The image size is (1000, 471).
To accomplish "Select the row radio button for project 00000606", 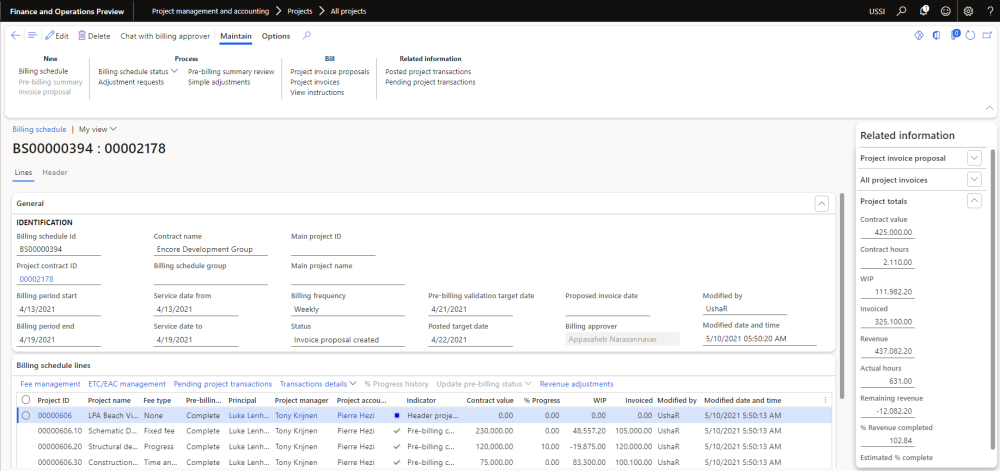I will click(x=25, y=415).
